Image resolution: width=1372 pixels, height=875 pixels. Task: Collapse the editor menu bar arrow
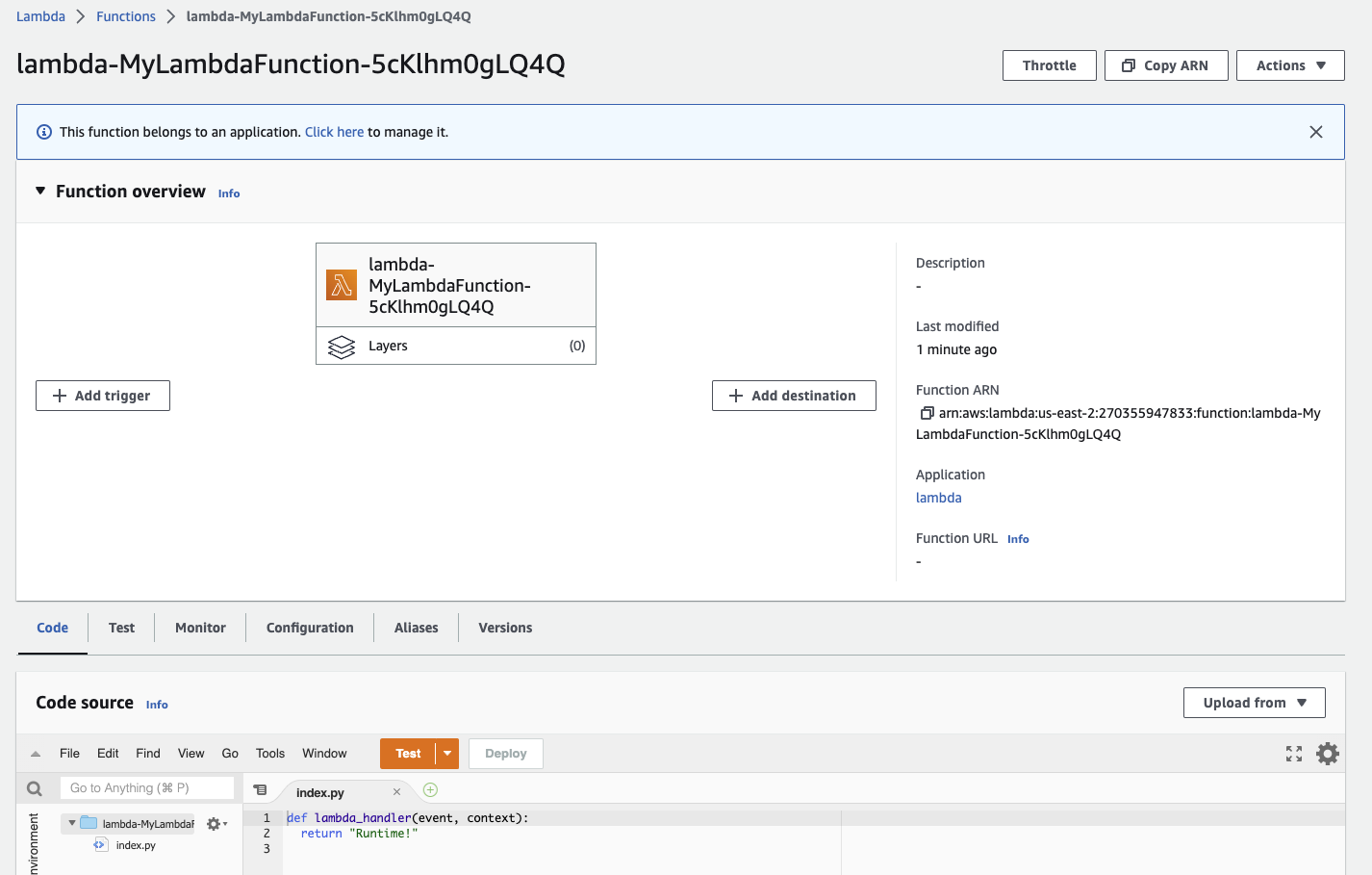tap(36, 754)
